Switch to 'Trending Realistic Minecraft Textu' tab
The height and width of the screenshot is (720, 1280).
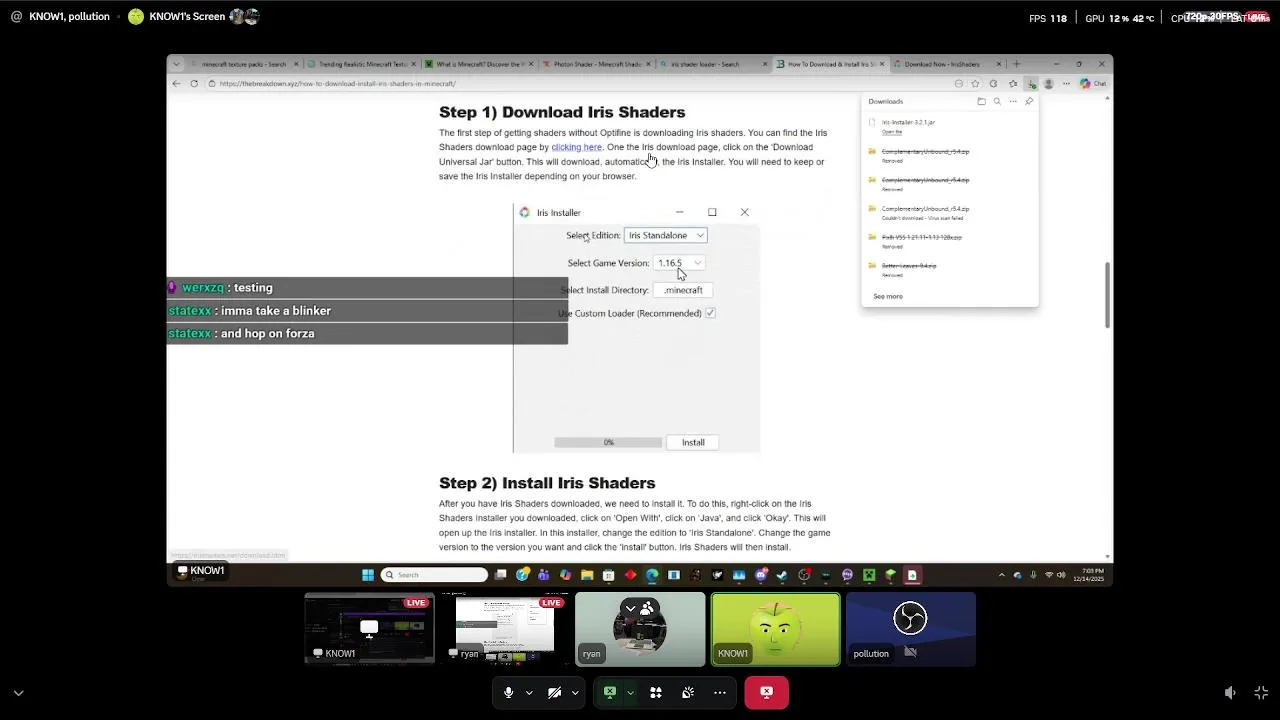[361, 64]
